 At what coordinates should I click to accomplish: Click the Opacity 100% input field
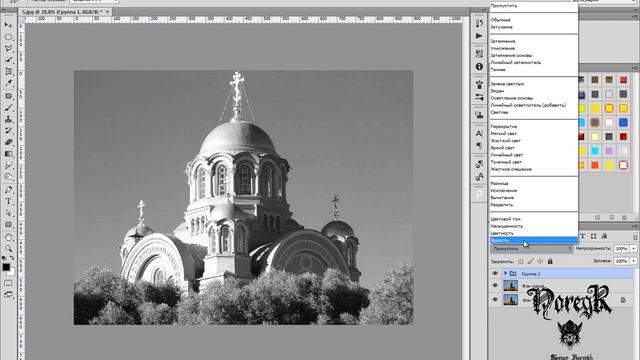click(622, 249)
